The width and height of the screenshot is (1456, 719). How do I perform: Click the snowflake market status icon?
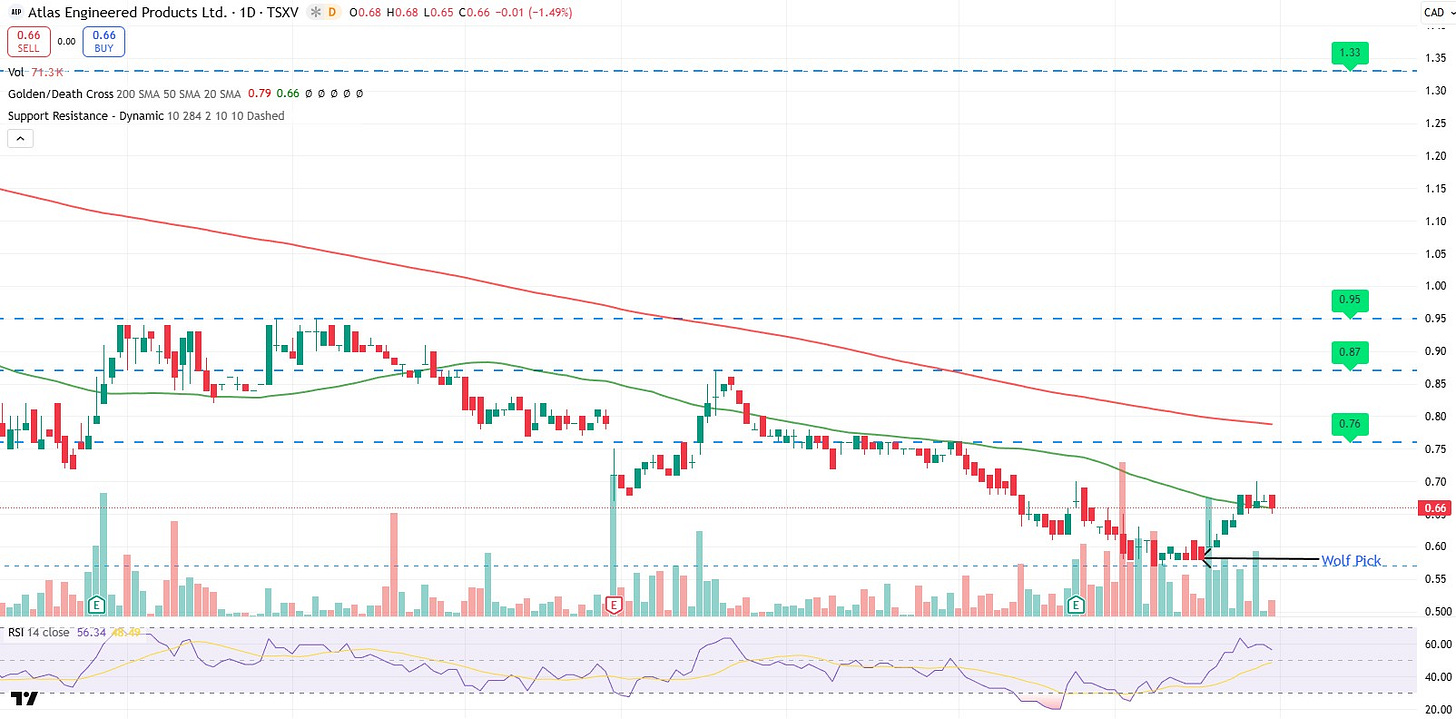point(317,12)
